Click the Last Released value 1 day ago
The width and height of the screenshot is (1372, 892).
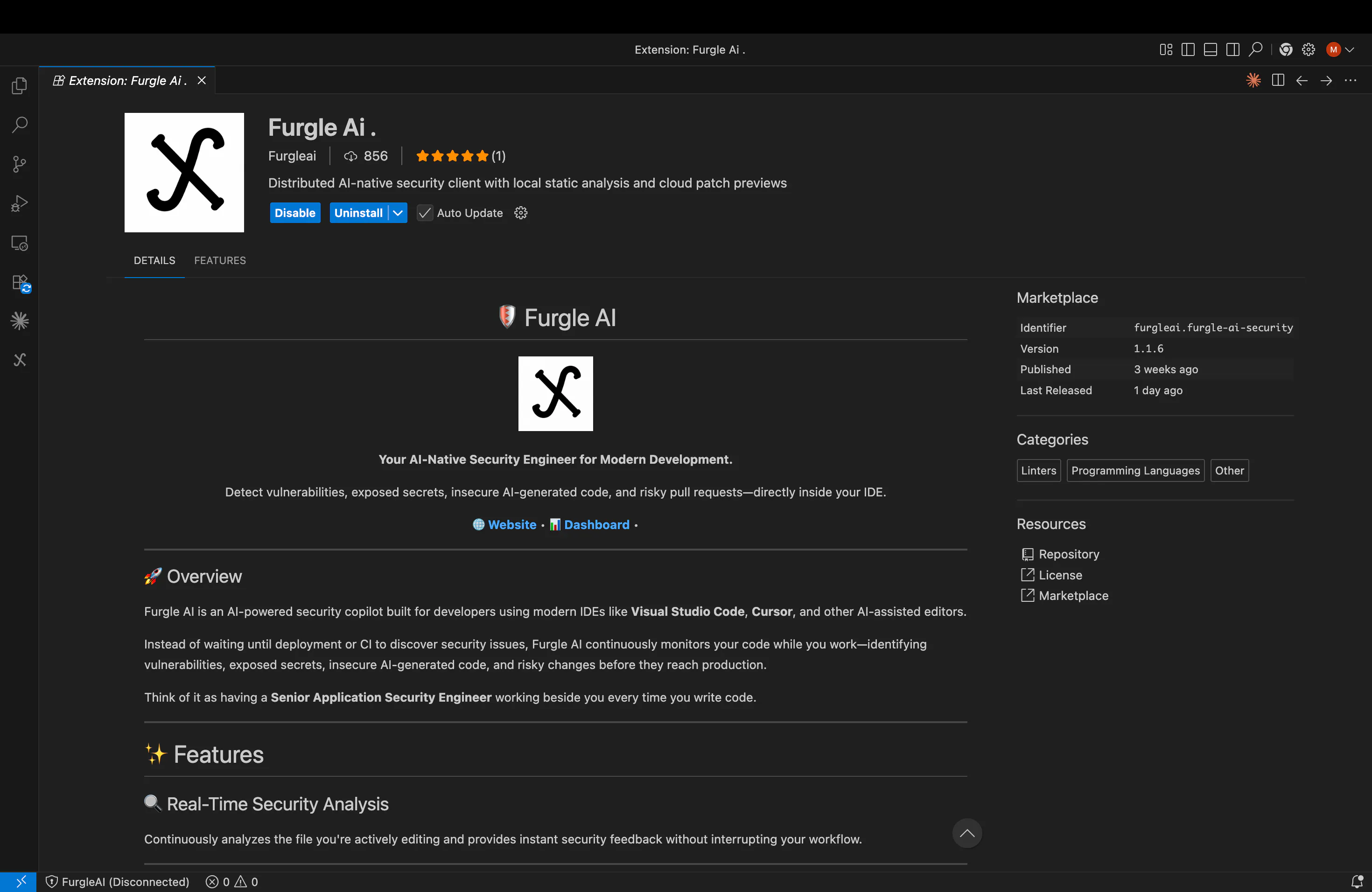click(1157, 390)
